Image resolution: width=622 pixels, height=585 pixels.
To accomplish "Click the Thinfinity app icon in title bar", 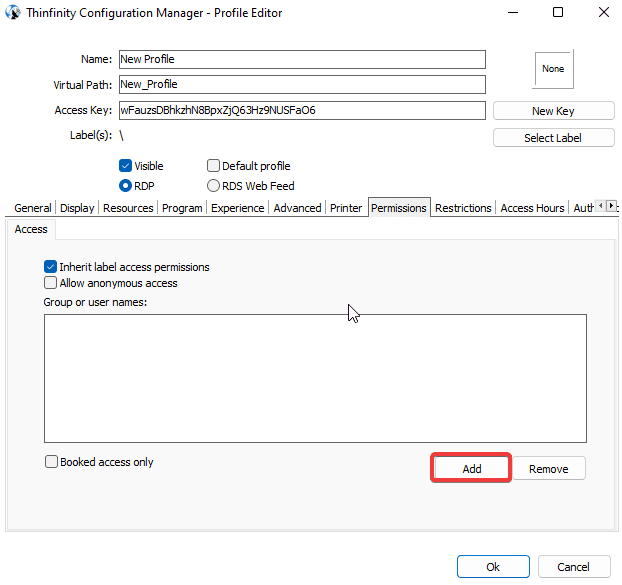I will click(x=13, y=13).
